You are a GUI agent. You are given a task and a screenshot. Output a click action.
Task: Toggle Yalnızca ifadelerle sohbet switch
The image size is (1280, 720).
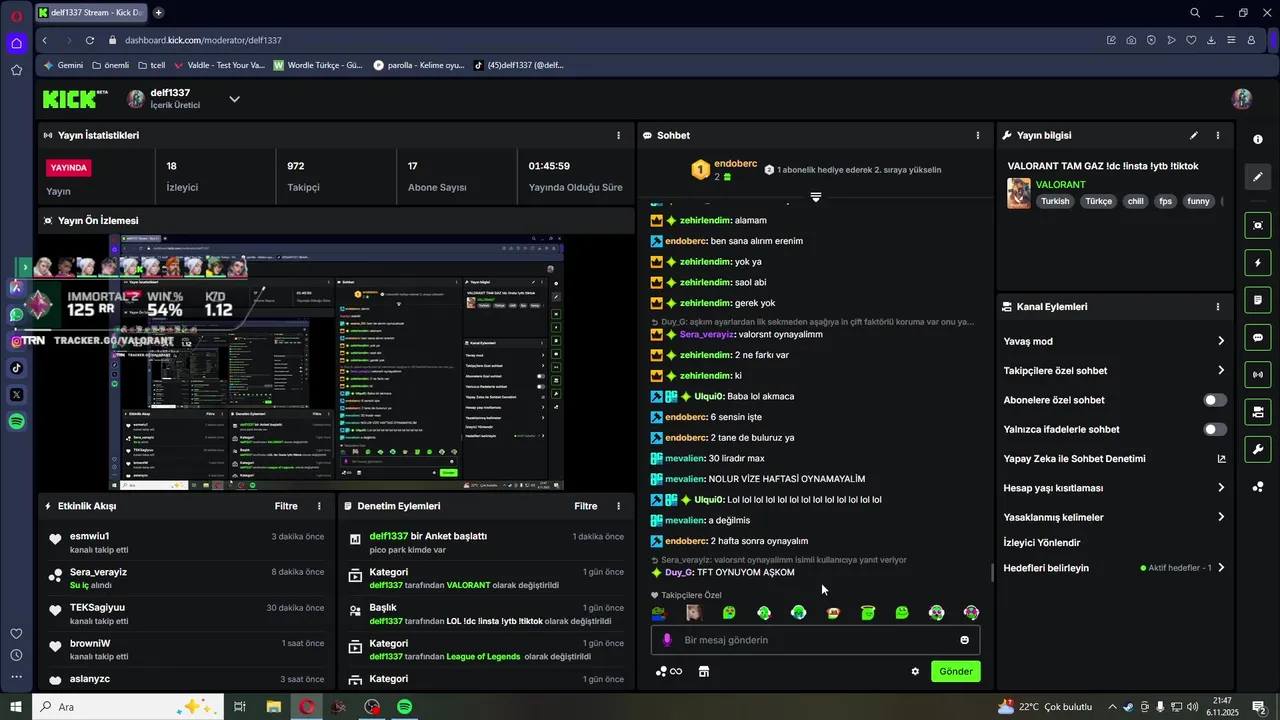click(x=1215, y=429)
